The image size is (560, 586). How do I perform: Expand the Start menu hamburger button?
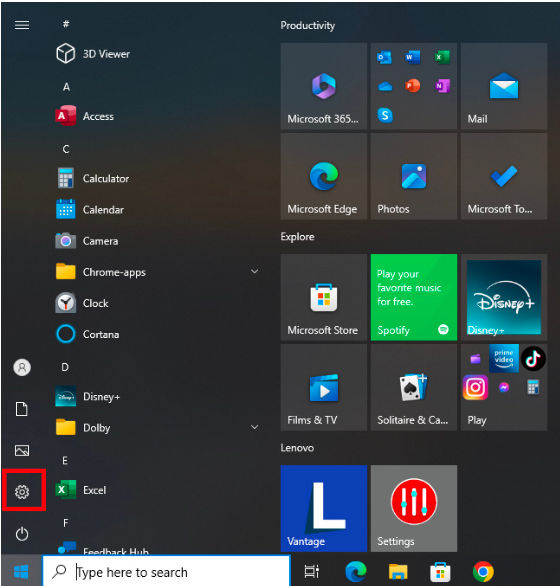click(x=22, y=25)
